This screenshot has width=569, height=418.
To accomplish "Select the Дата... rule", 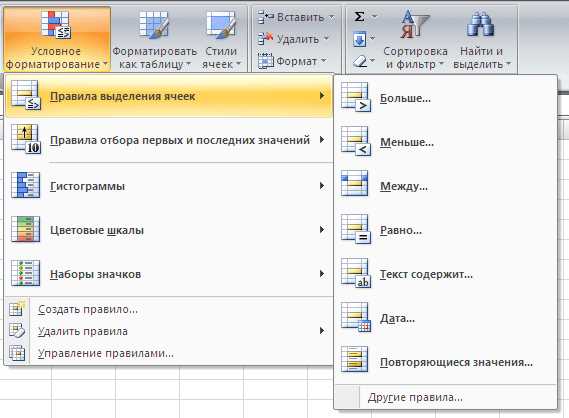I will click(x=446, y=318).
